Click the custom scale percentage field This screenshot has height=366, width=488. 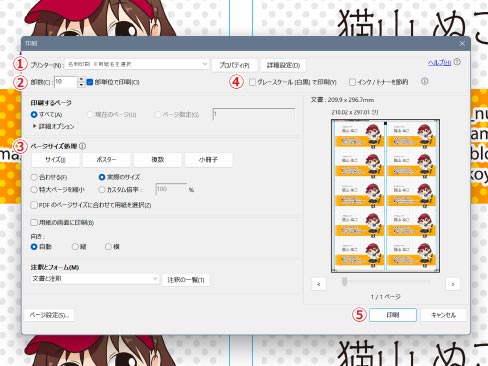(171, 189)
